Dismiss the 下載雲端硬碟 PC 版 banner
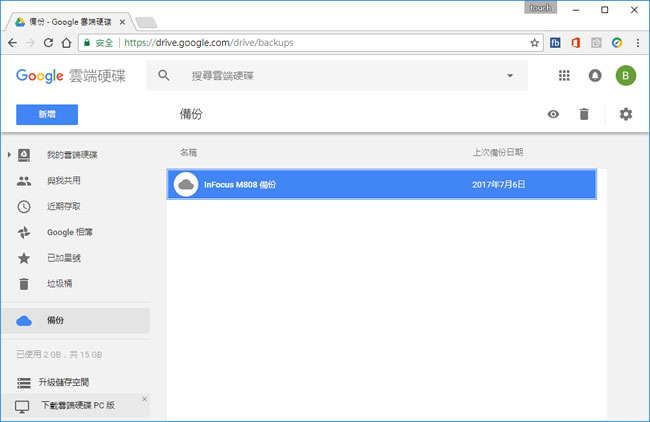The image size is (650, 422). (x=144, y=399)
